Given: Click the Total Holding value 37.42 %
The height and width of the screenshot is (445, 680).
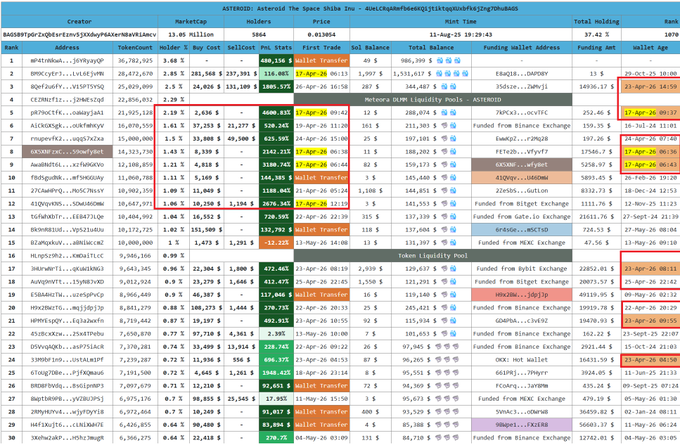Looking at the screenshot, I should pos(596,35).
